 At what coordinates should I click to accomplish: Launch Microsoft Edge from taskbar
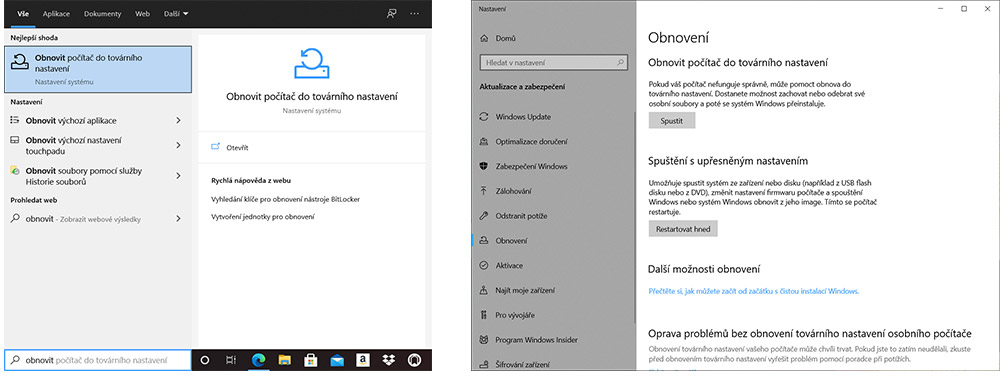click(x=258, y=360)
